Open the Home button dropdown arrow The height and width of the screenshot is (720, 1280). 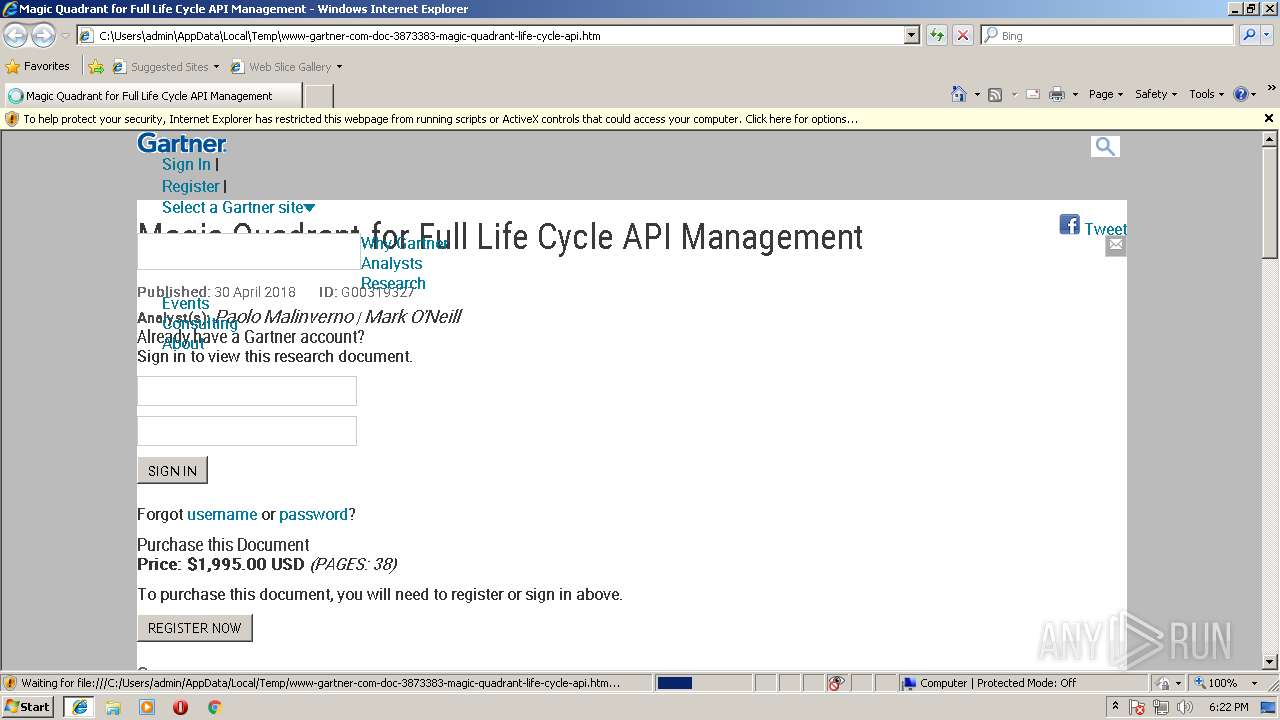(x=977, y=94)
